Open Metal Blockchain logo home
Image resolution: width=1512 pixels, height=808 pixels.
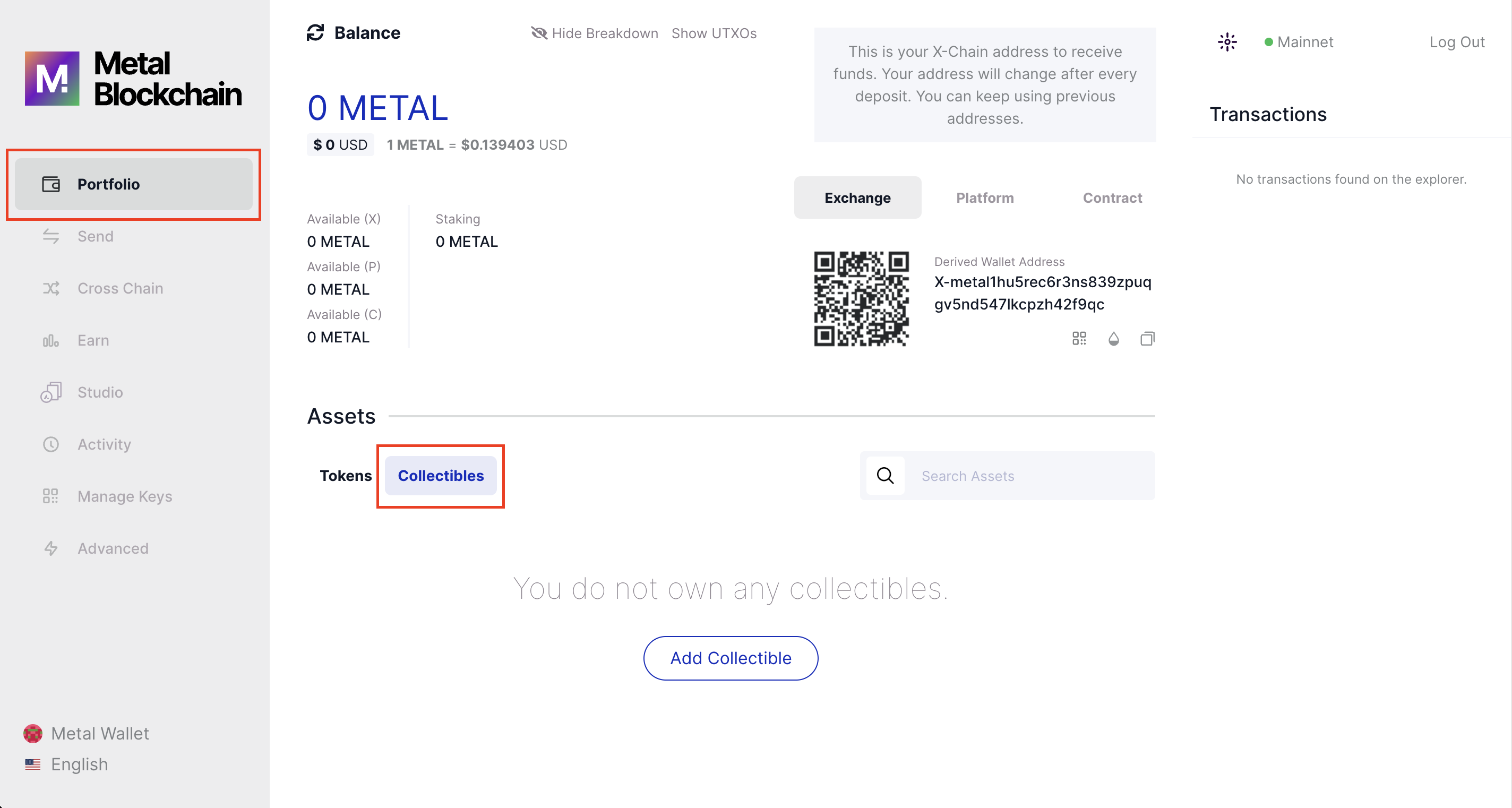tap(133, 79)
